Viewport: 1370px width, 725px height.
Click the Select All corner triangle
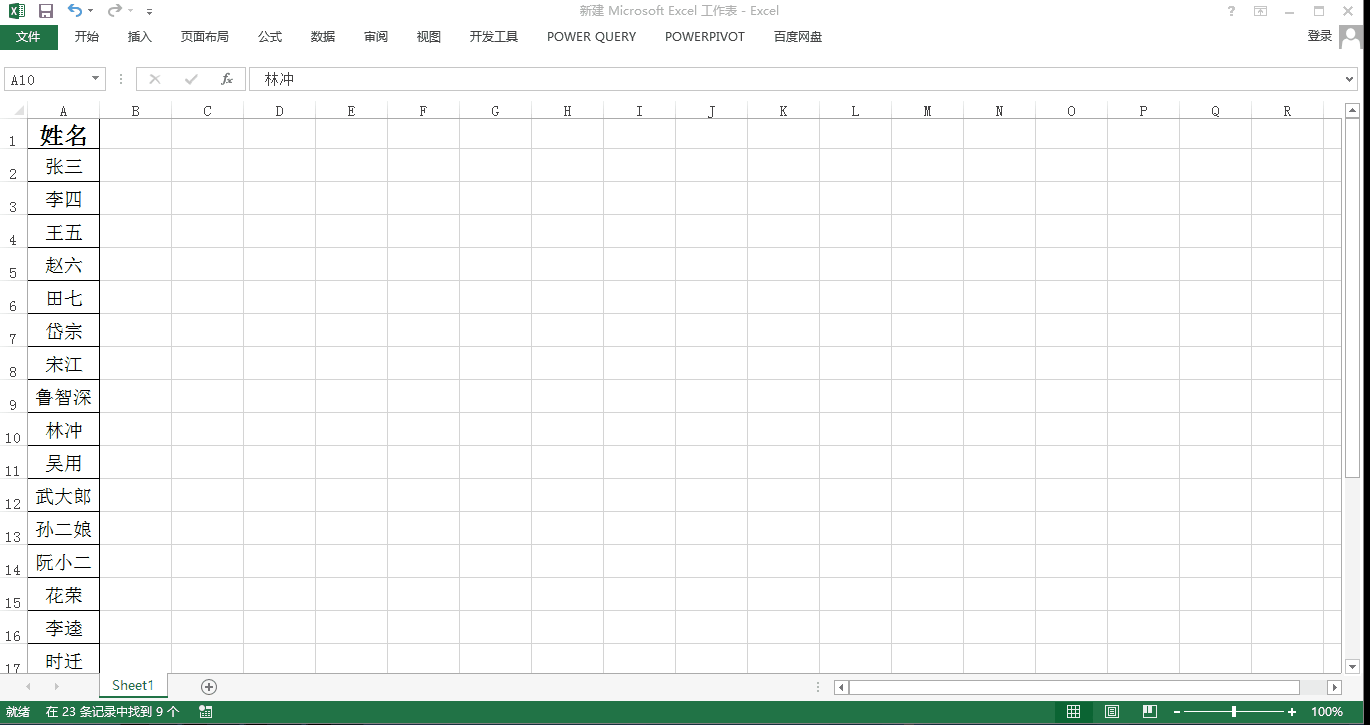pyautogui.click(x=18, y=111)
